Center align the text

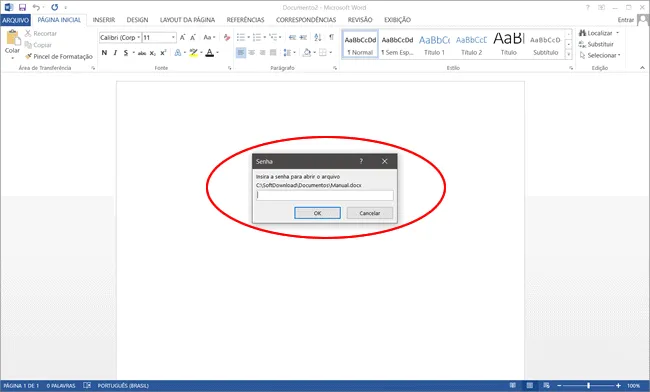tap(252, 53)
